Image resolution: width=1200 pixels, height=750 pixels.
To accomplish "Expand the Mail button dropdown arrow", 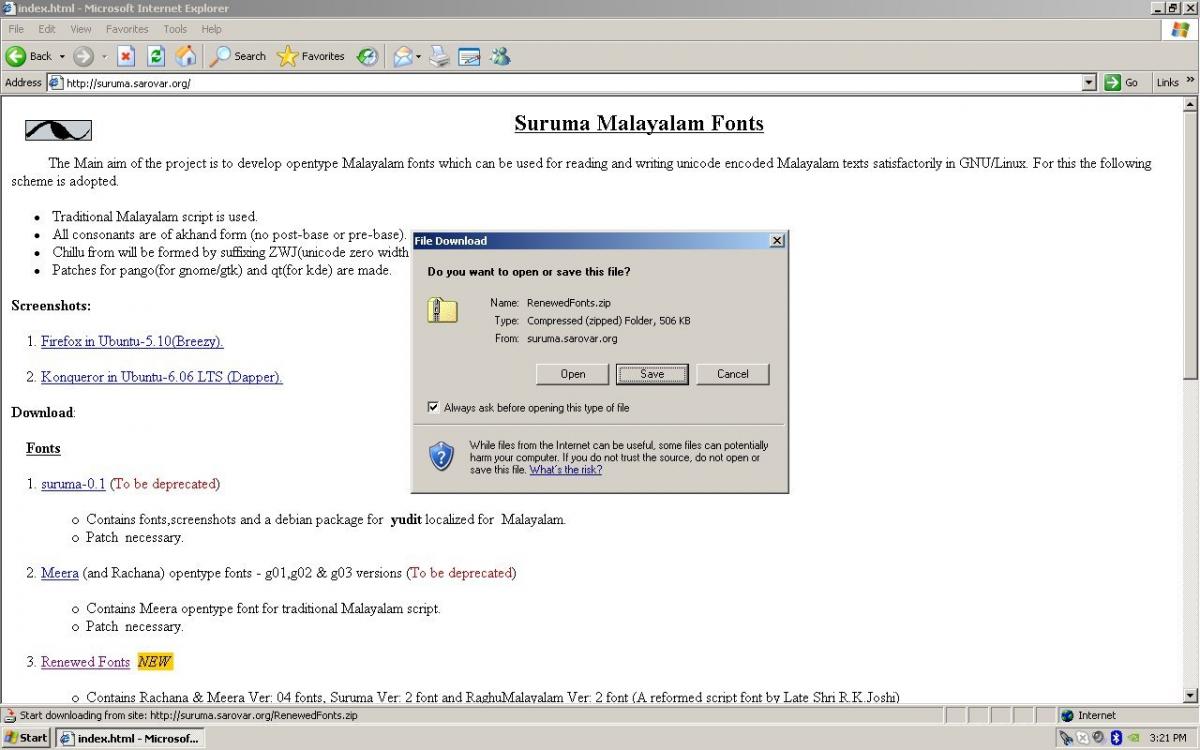I will coord(419,56).
